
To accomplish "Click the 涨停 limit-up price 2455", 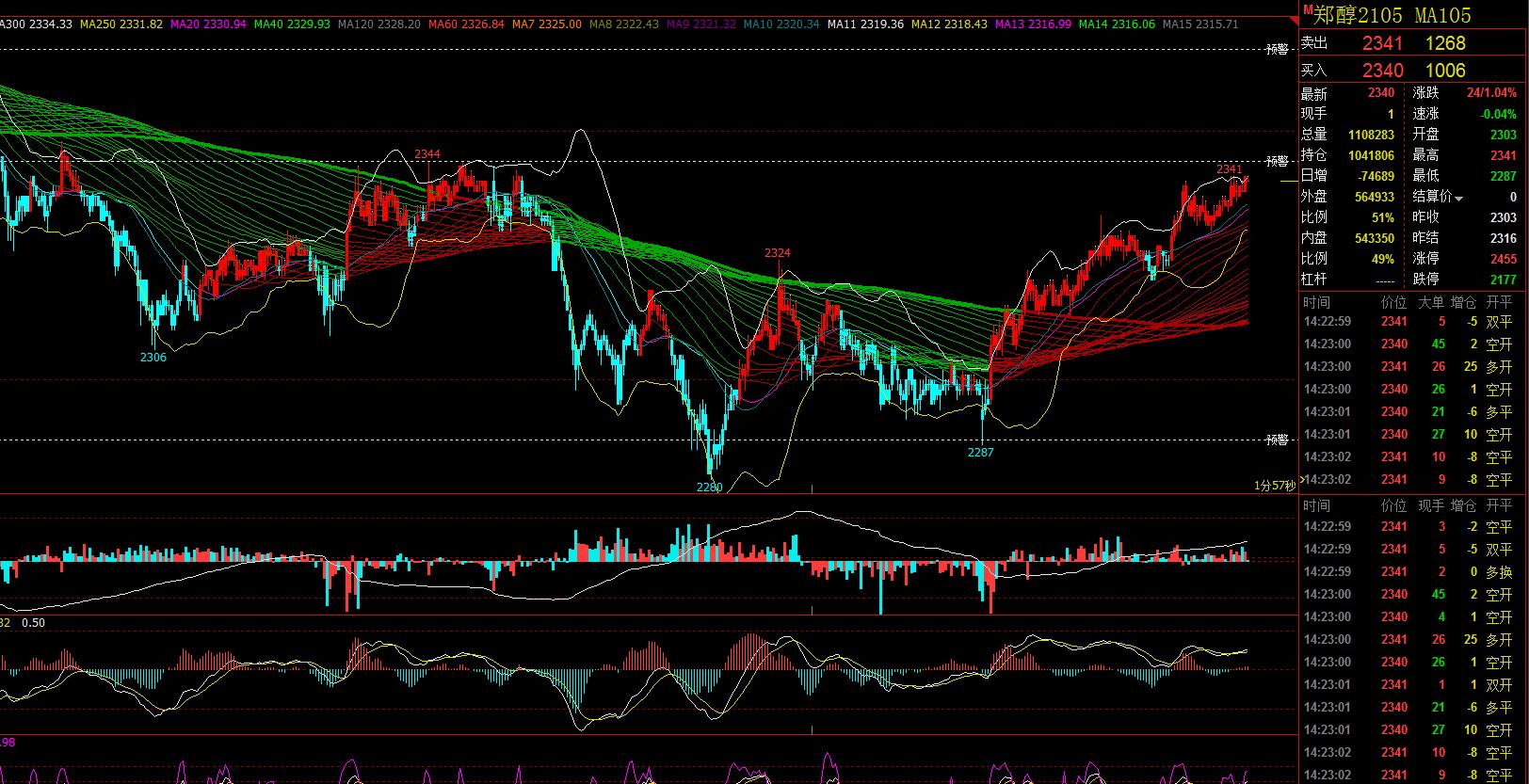I will point(1504,259).
